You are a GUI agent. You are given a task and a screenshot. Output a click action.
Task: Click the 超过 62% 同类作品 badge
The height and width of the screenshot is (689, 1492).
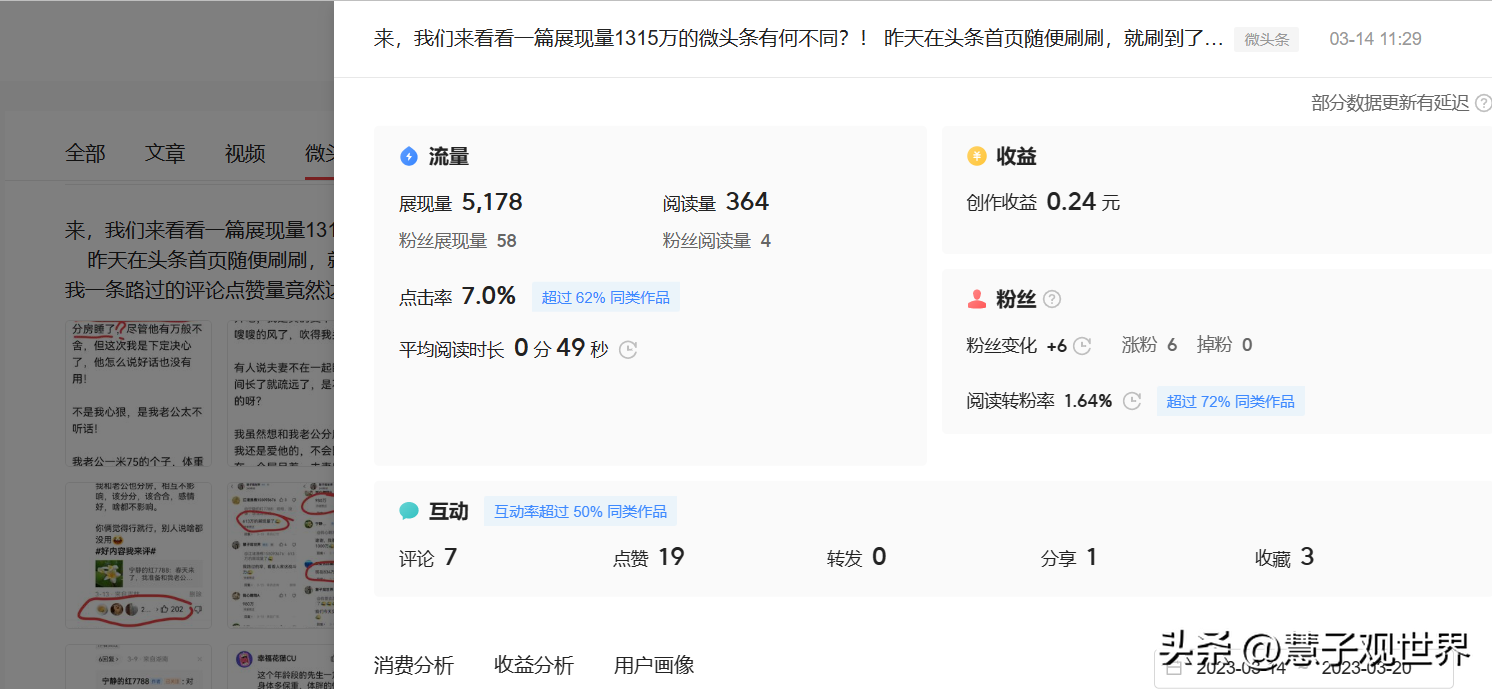pyautogui.click(x=605, y=297)
